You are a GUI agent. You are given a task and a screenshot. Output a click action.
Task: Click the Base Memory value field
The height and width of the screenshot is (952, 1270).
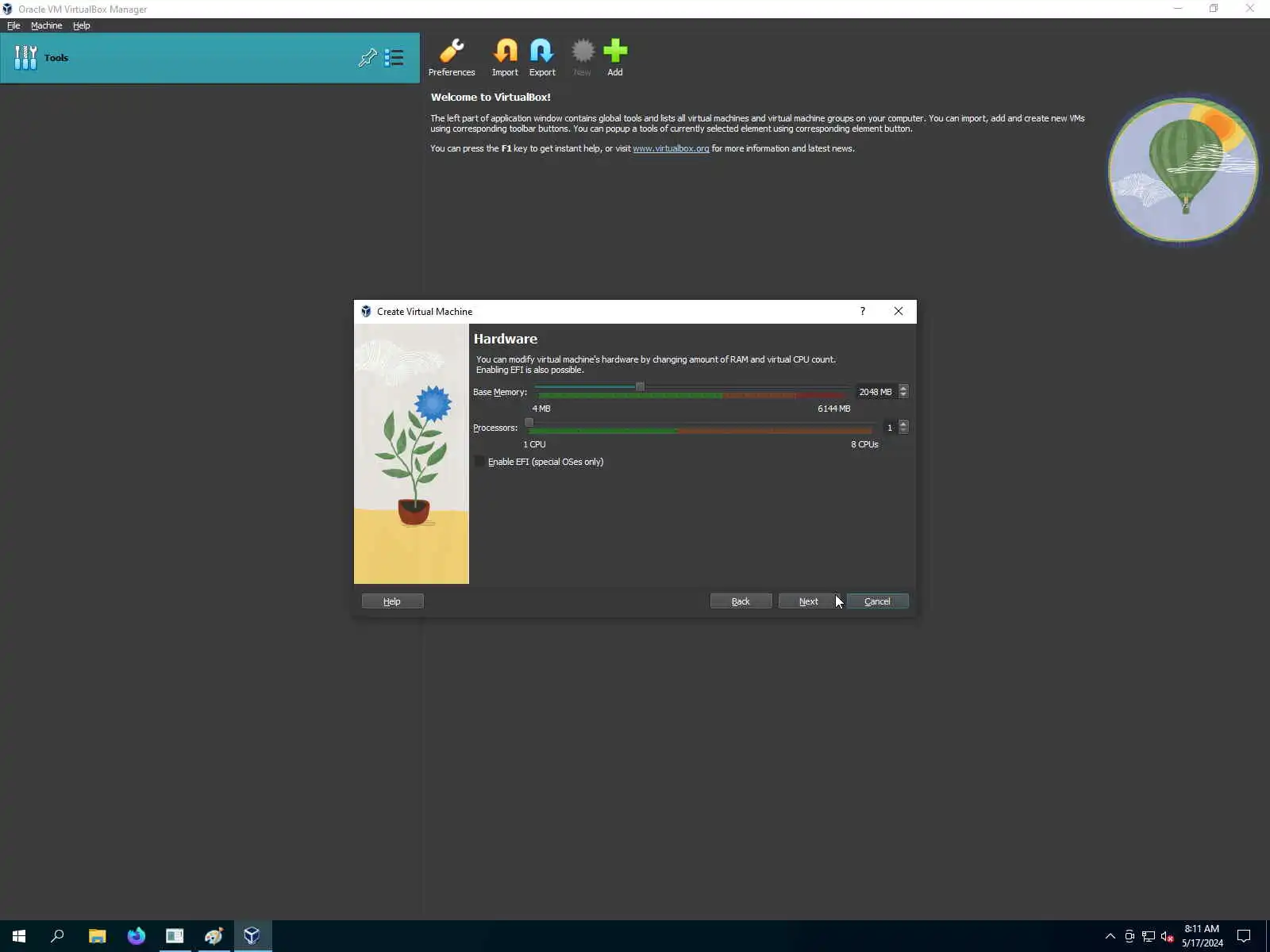click(876, 392)
